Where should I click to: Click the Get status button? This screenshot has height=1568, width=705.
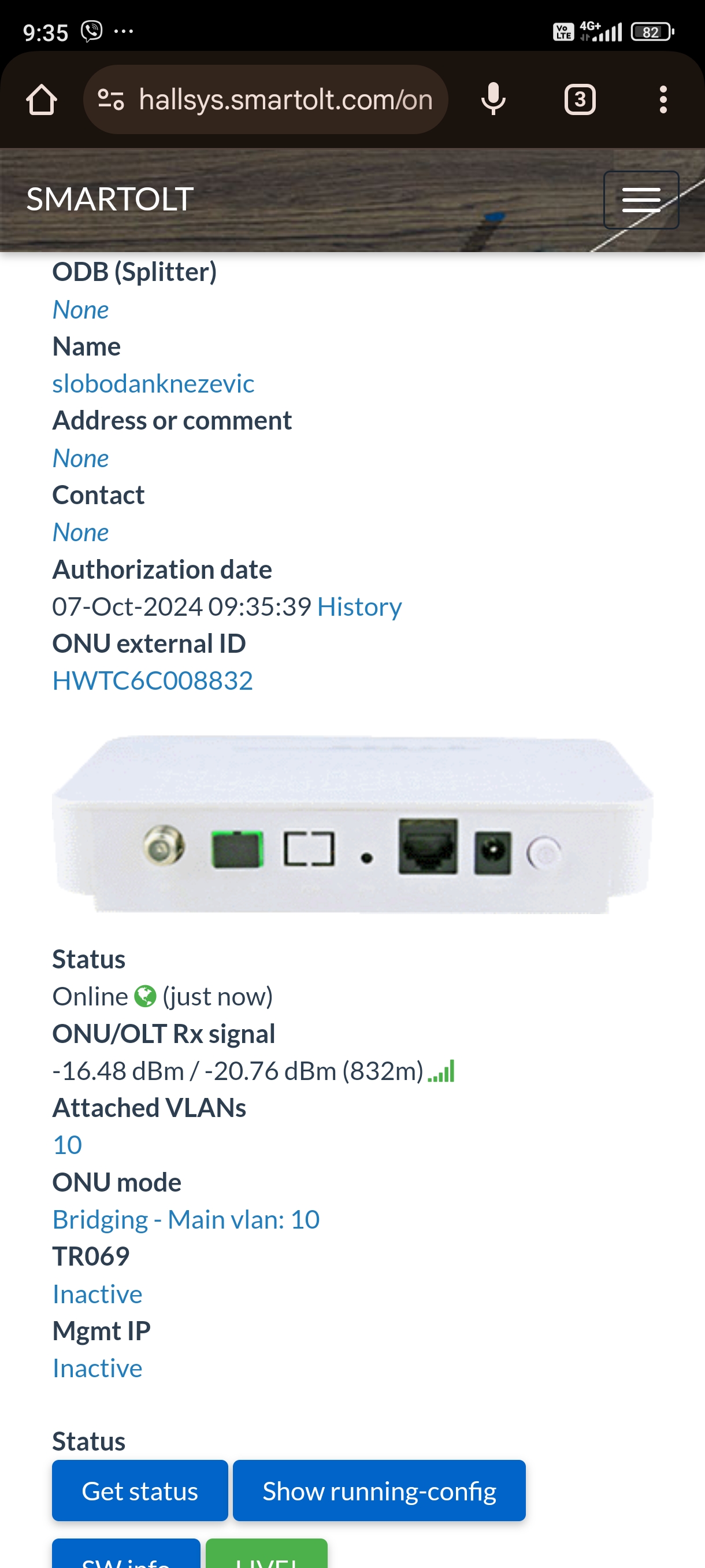pos(140,1491)
